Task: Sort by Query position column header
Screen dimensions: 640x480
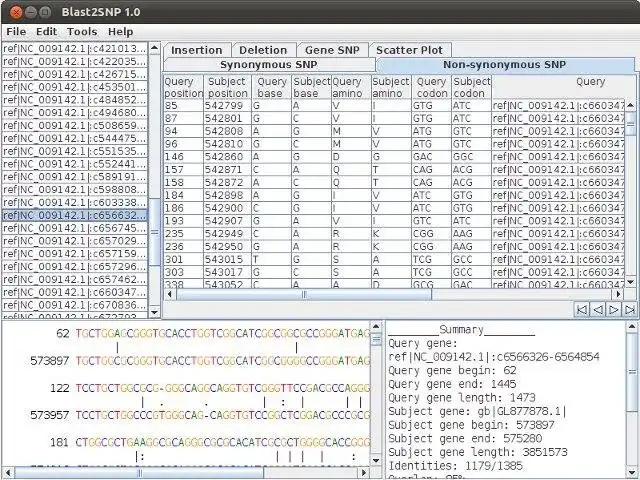Action: coord(183,87)
